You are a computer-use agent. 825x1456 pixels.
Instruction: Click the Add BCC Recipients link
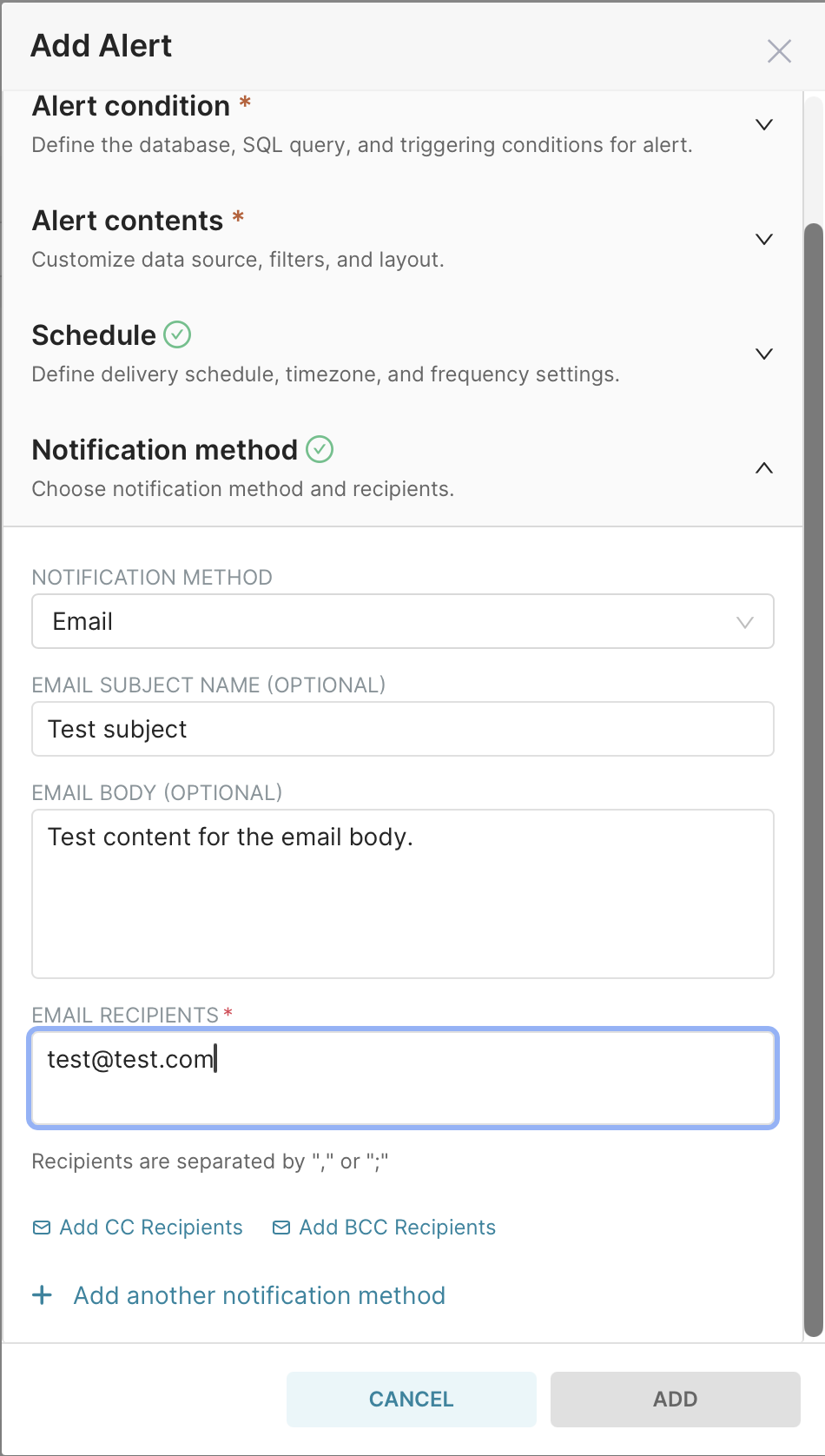(x=397, y=1228)
